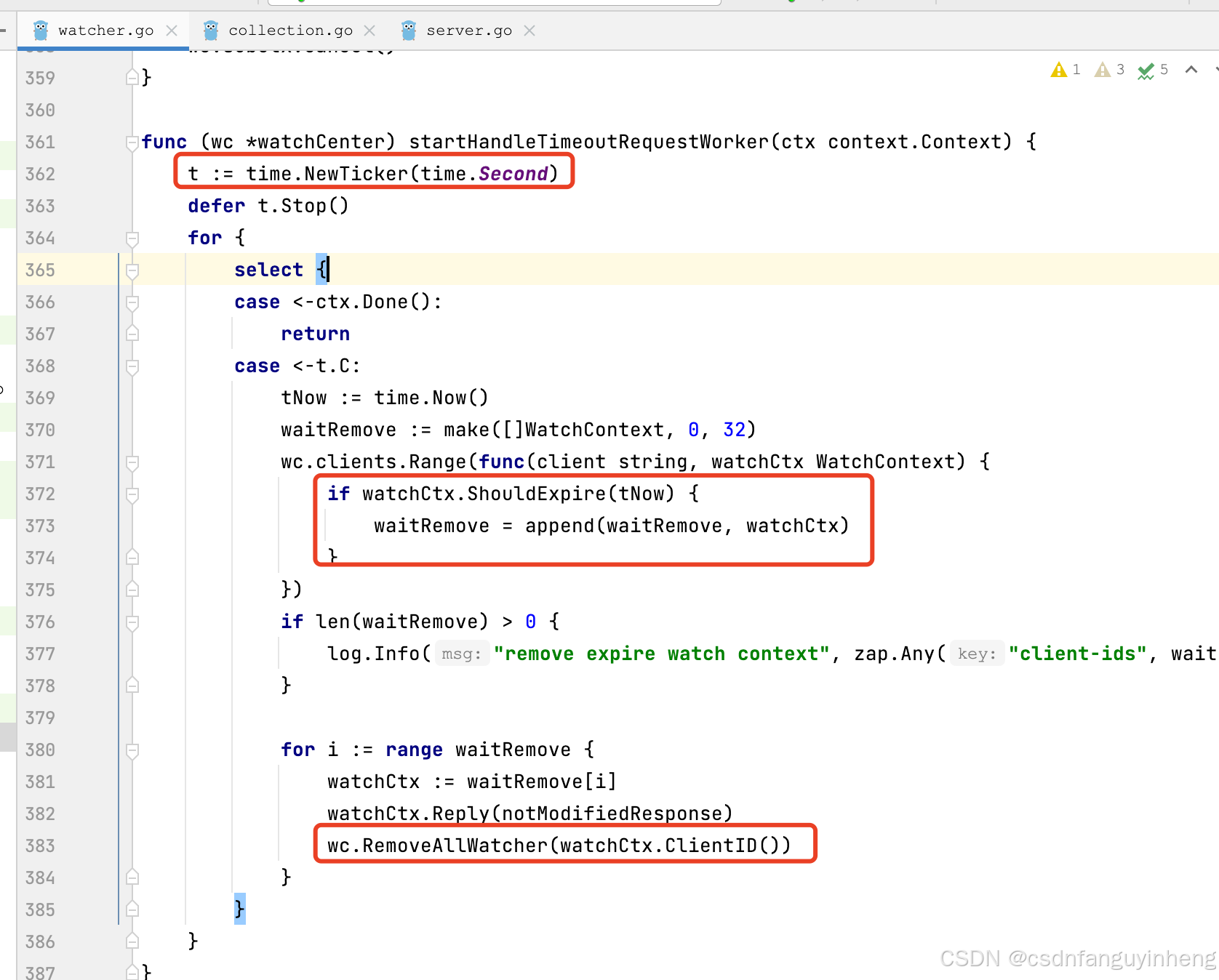Open the weak warning indicator showing 3
This screenshot has width=1219, height=980.
[1110, 70]
